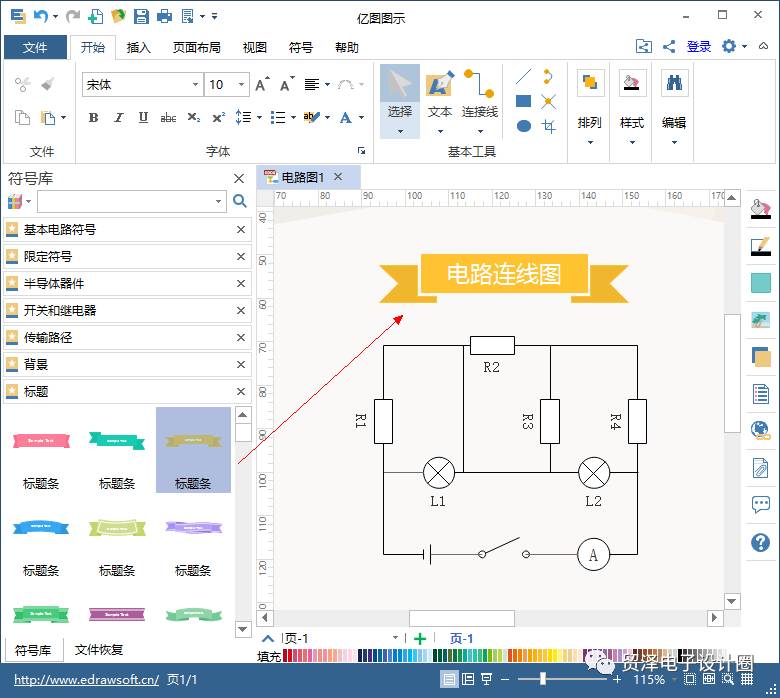The width and height of the screenshot is (780, 698).
Task: Open the settings gear dropdown
Action: (734, 47)
